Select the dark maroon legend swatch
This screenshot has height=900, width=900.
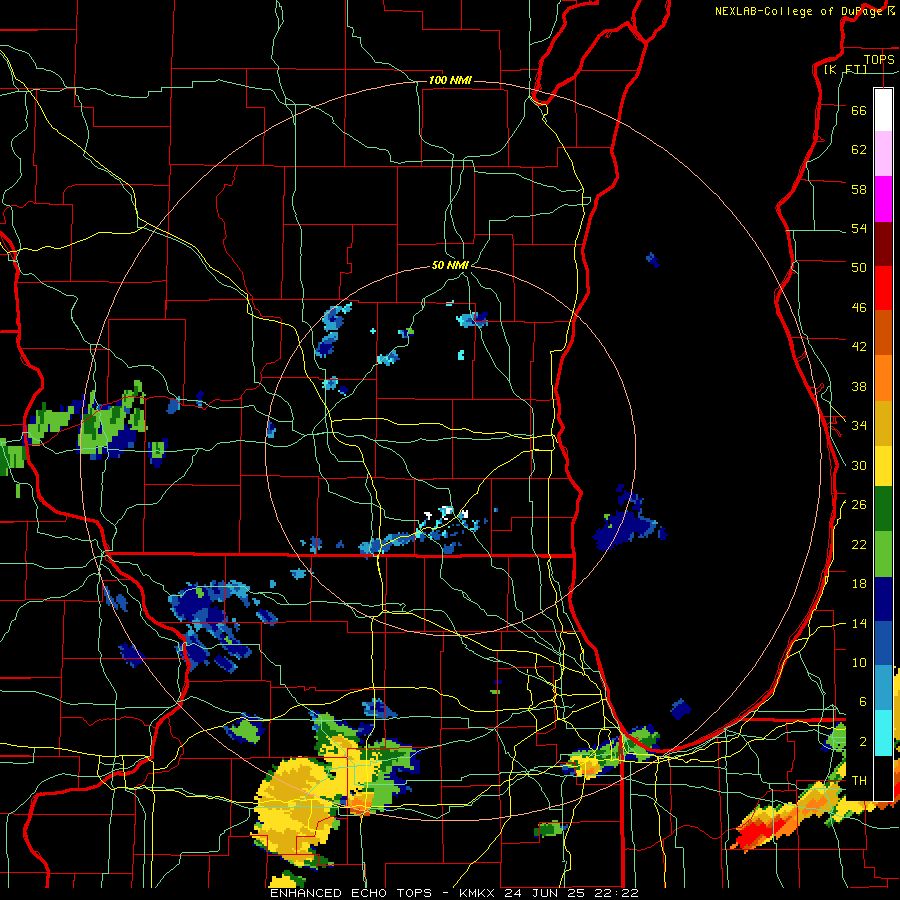pyautogui.click(x=883, y=244)
